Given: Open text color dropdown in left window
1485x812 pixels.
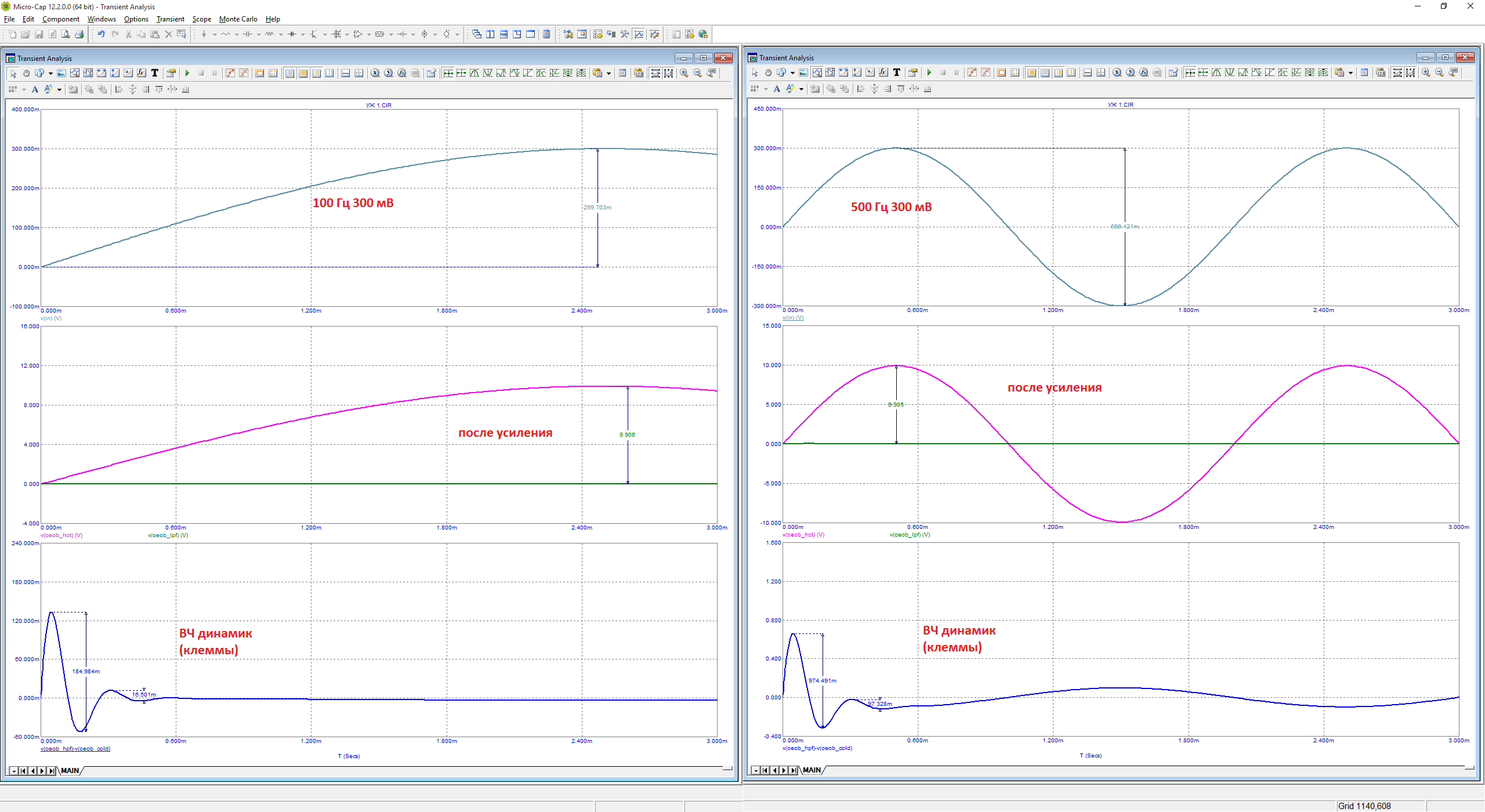Looking at the screenshot, I should [59, 90].
